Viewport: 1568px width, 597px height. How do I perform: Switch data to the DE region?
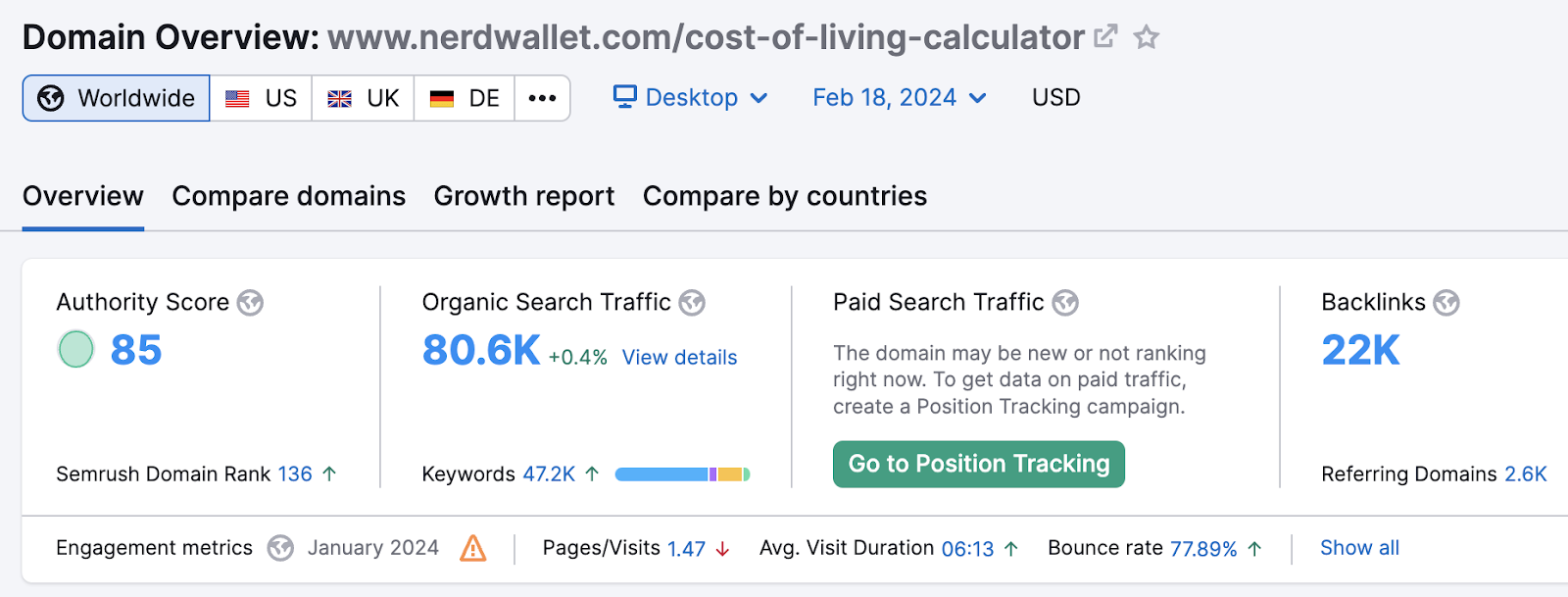pyautogui.click(x=465, y=97)
